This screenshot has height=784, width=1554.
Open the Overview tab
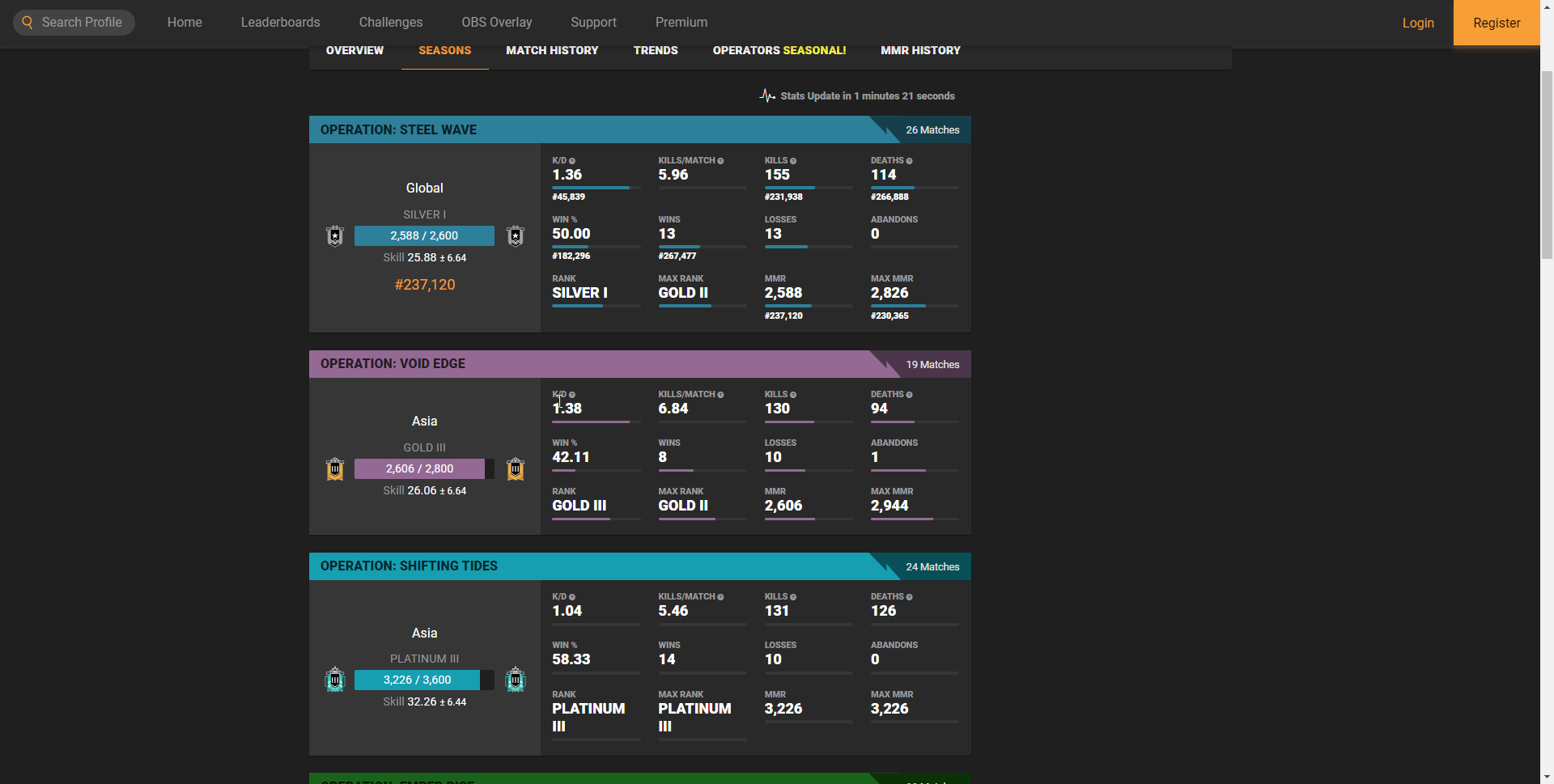[355, 50]
